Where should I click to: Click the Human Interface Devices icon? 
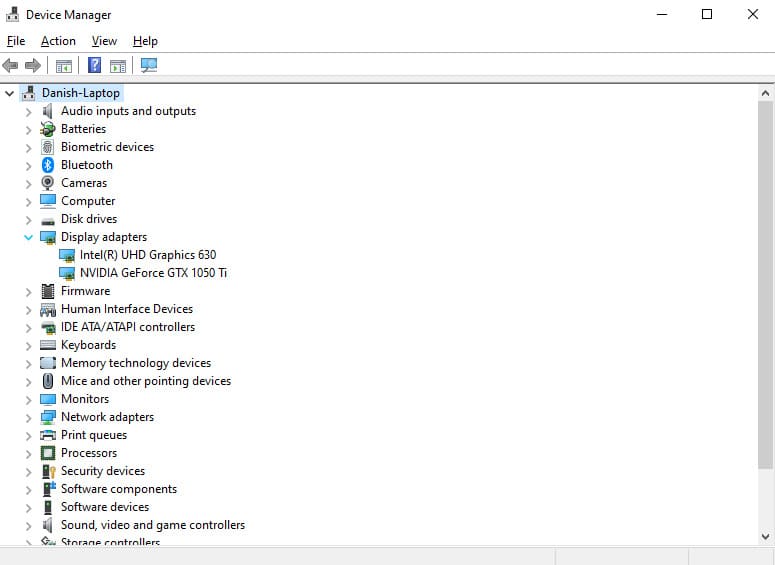[48, 309]
